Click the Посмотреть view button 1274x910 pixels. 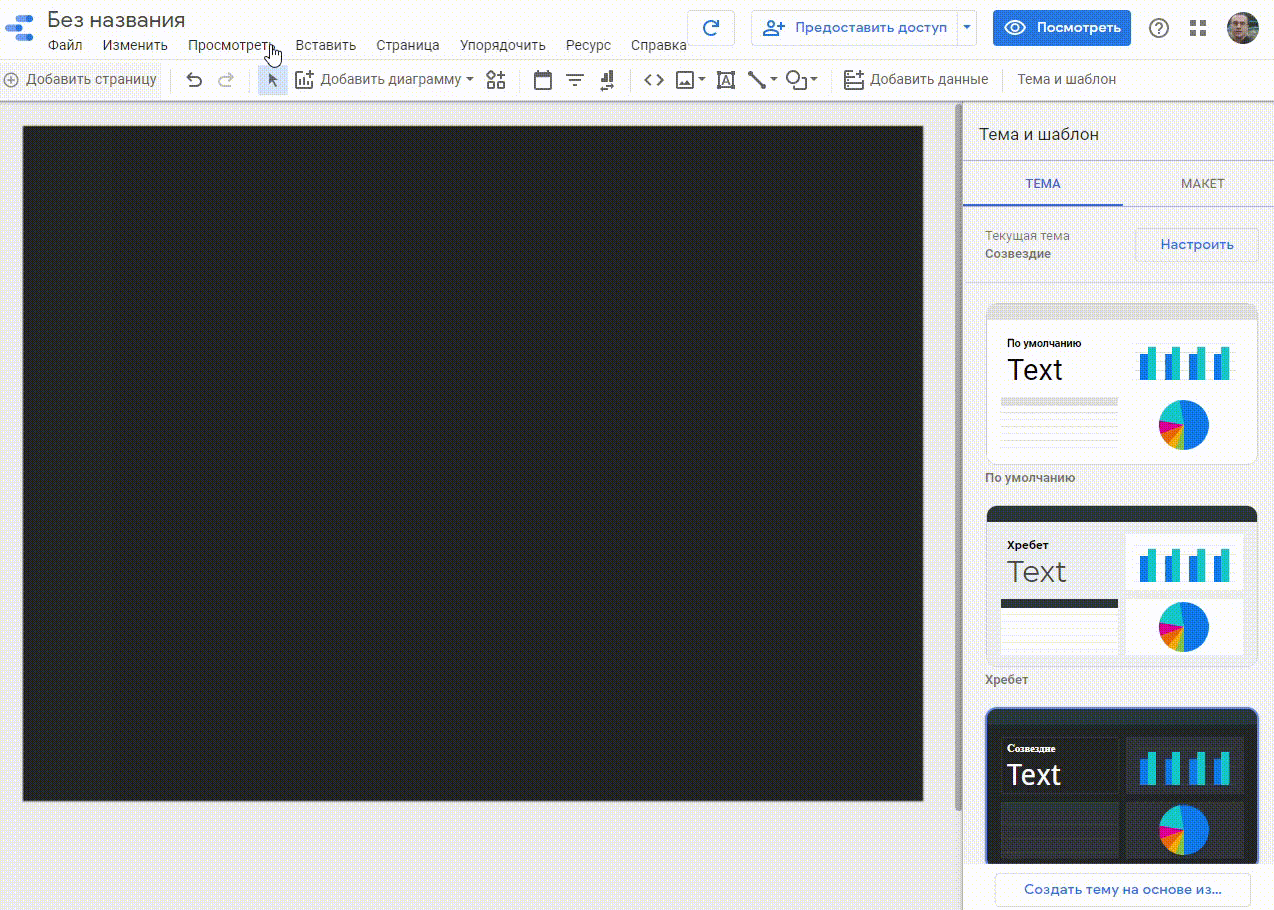1061,28
